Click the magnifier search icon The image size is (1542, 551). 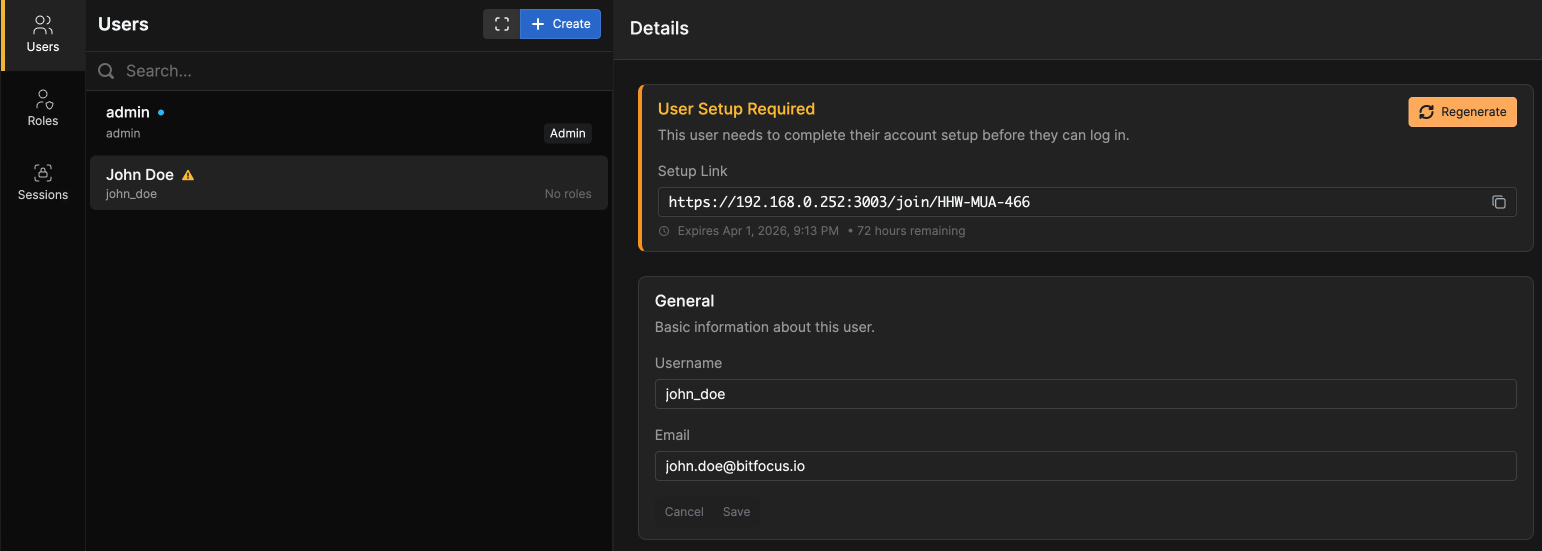106,71
